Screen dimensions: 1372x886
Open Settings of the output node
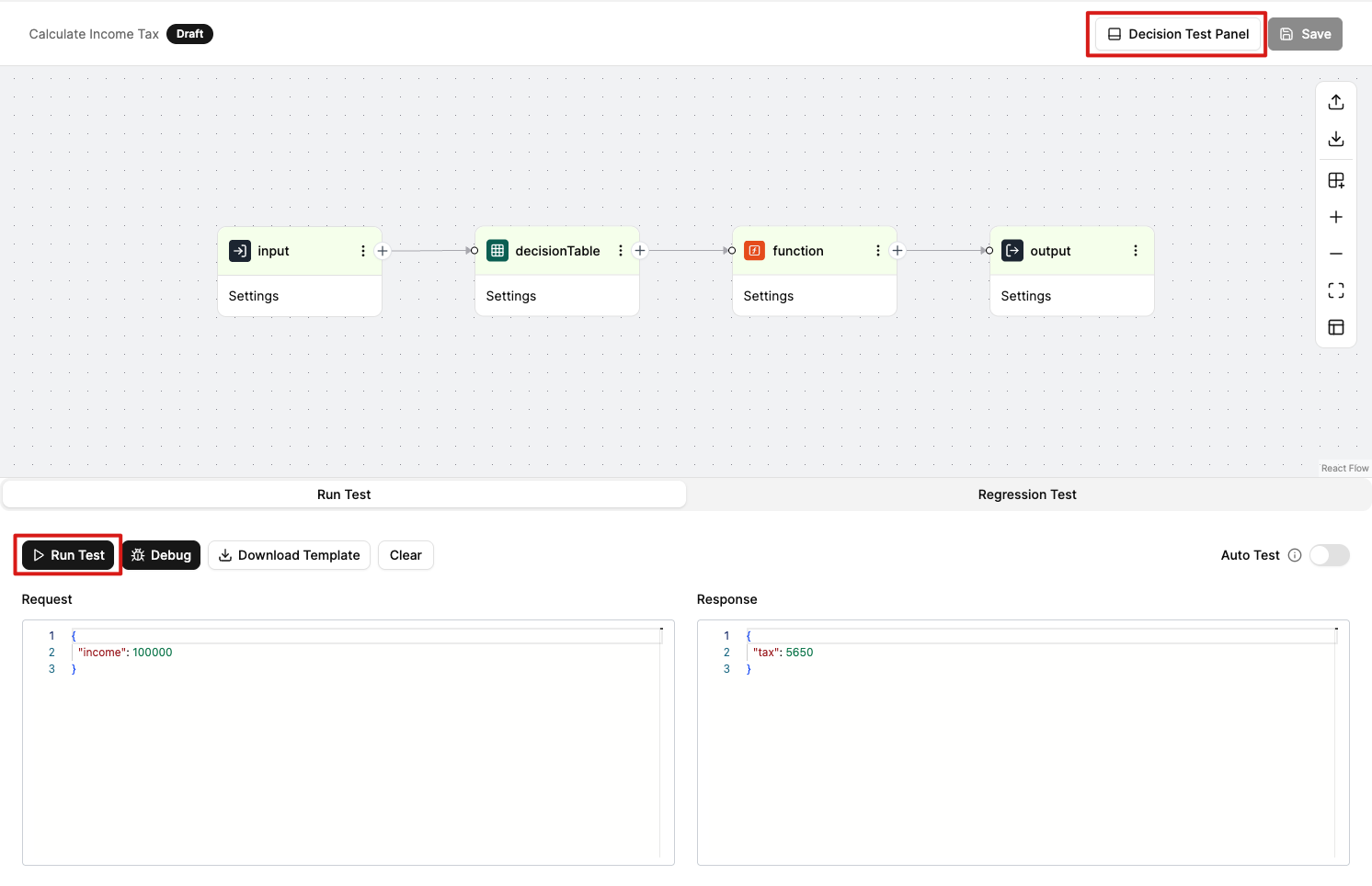pos(1026,296)
